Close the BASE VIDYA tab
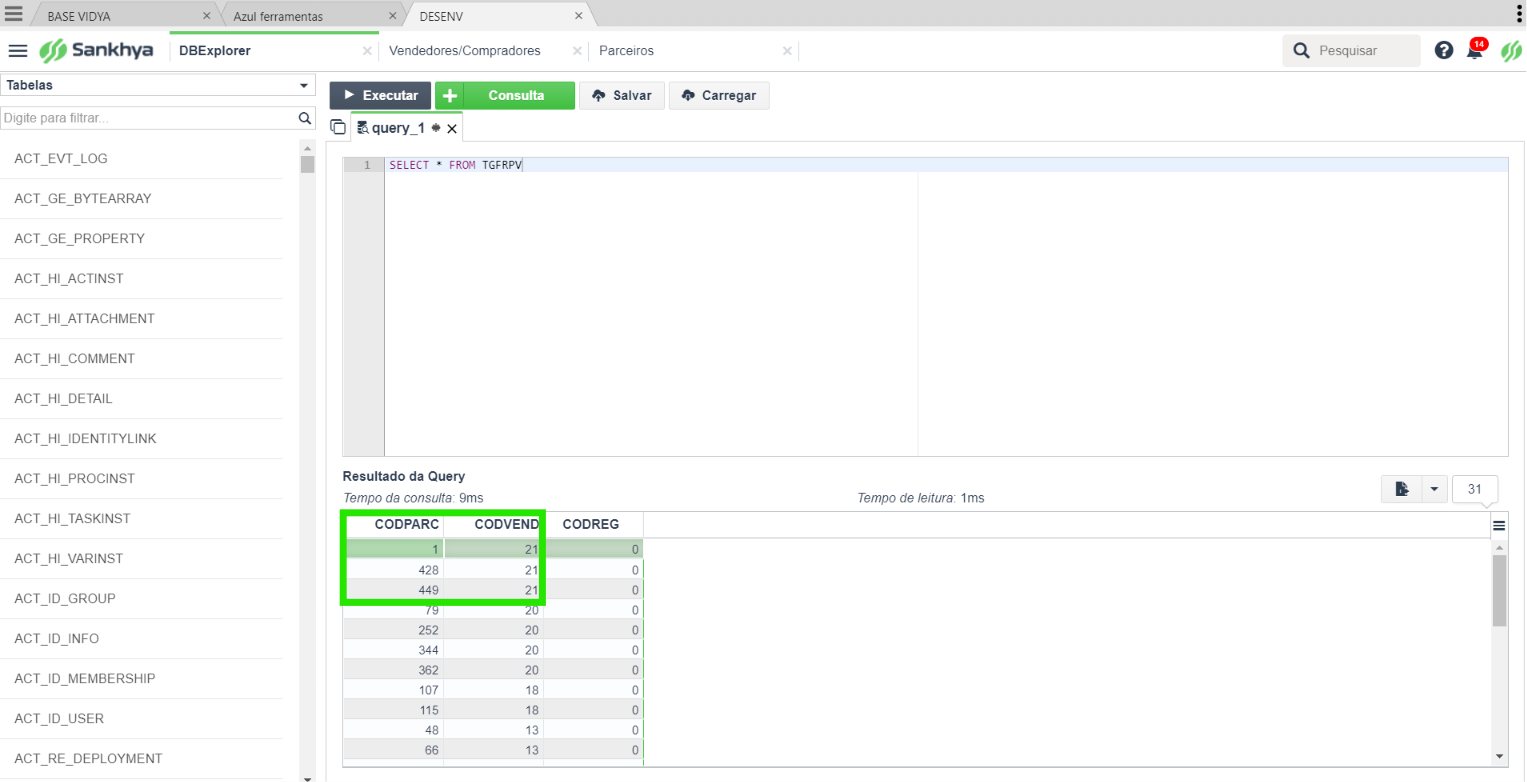This screenshot has height=782, width=1527. tap(206, 16)
